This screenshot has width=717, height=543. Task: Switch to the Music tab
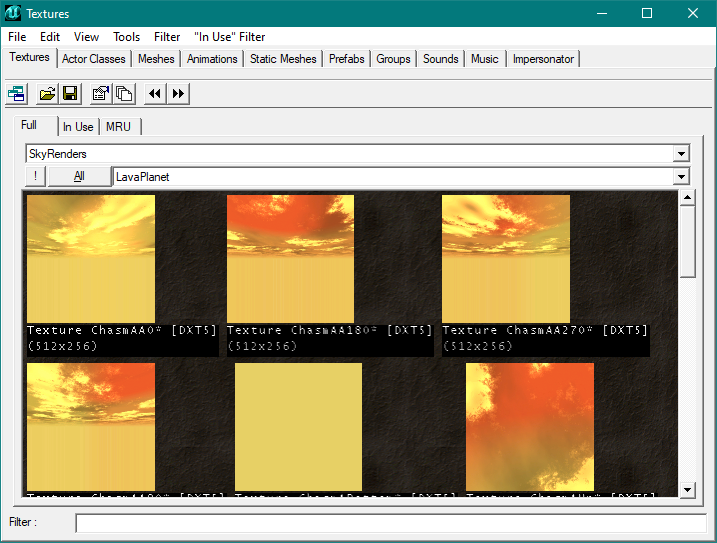pos(485,59)
